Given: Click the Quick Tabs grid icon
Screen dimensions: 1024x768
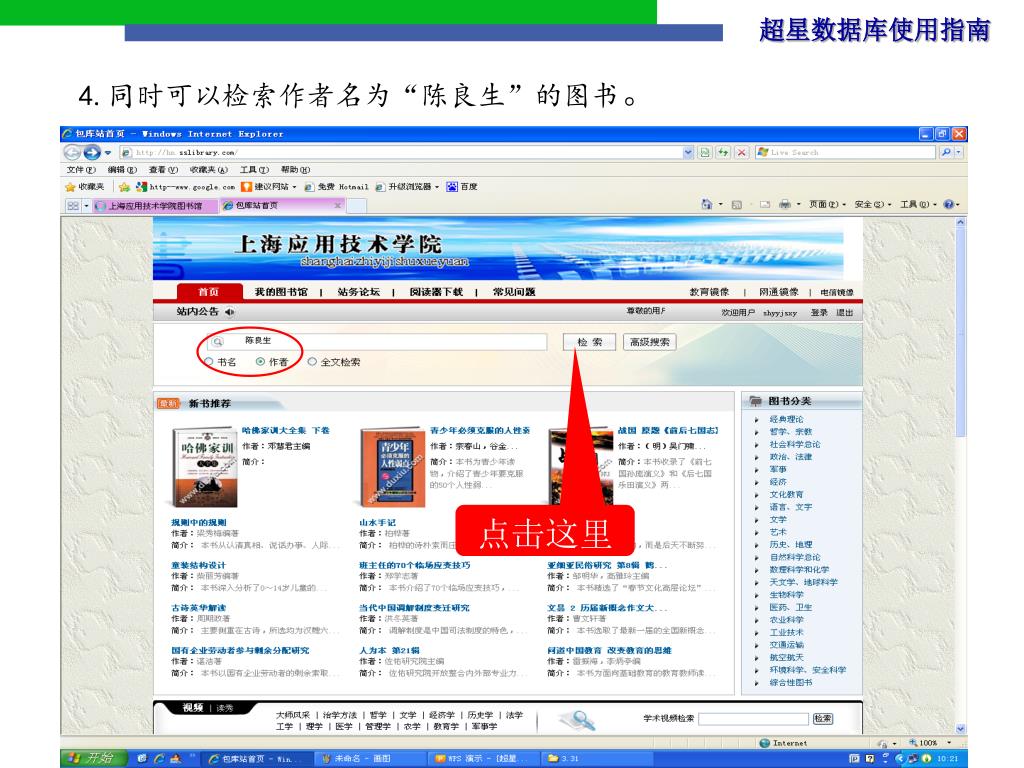Looking at the screenshot, I should click(x=73, y=206).
